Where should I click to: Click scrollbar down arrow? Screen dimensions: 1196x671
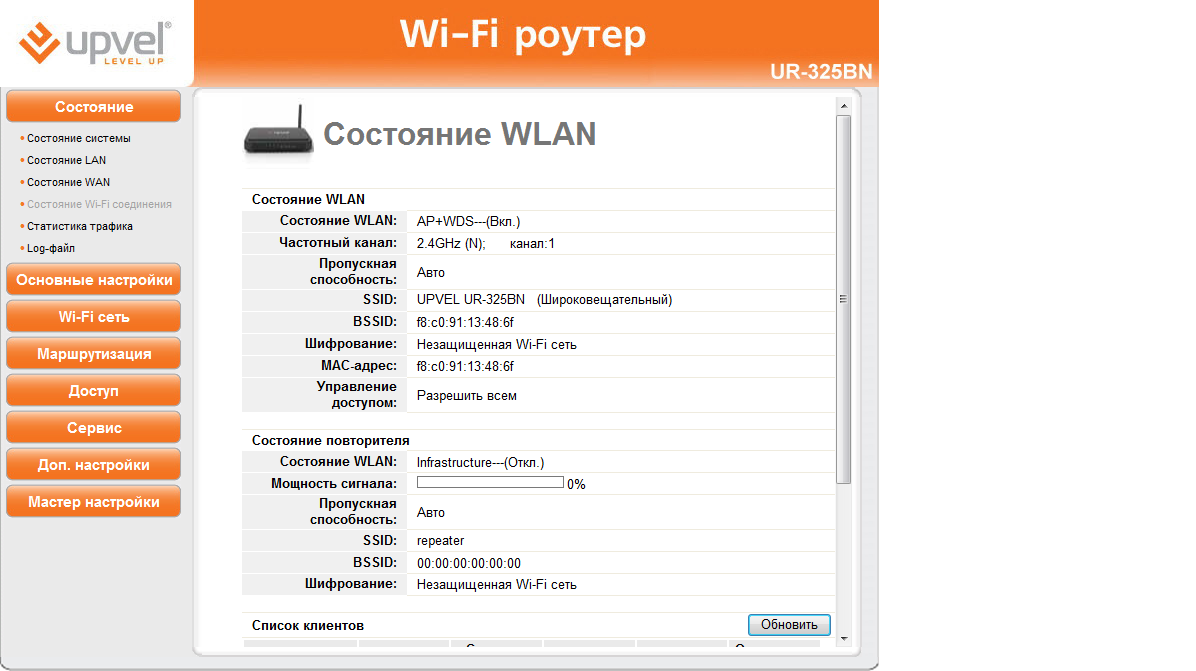click(844, 638)
